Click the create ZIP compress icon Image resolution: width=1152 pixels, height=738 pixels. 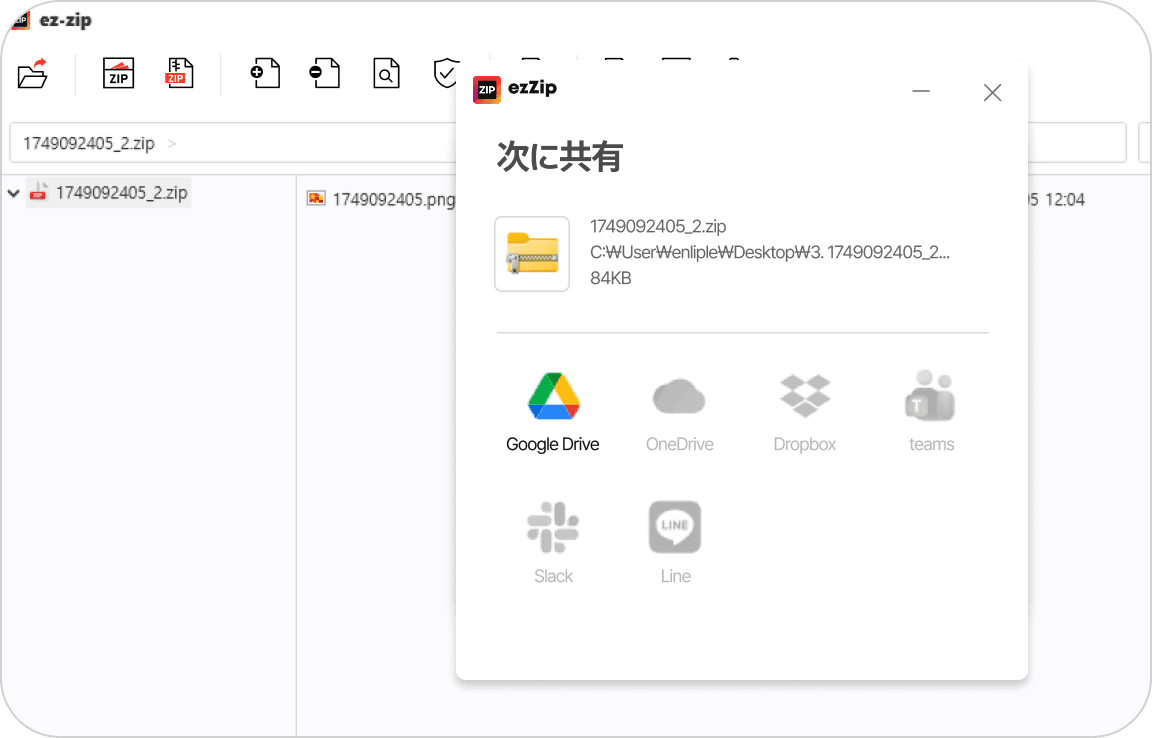pyautogui.click(x=118, y=74)
